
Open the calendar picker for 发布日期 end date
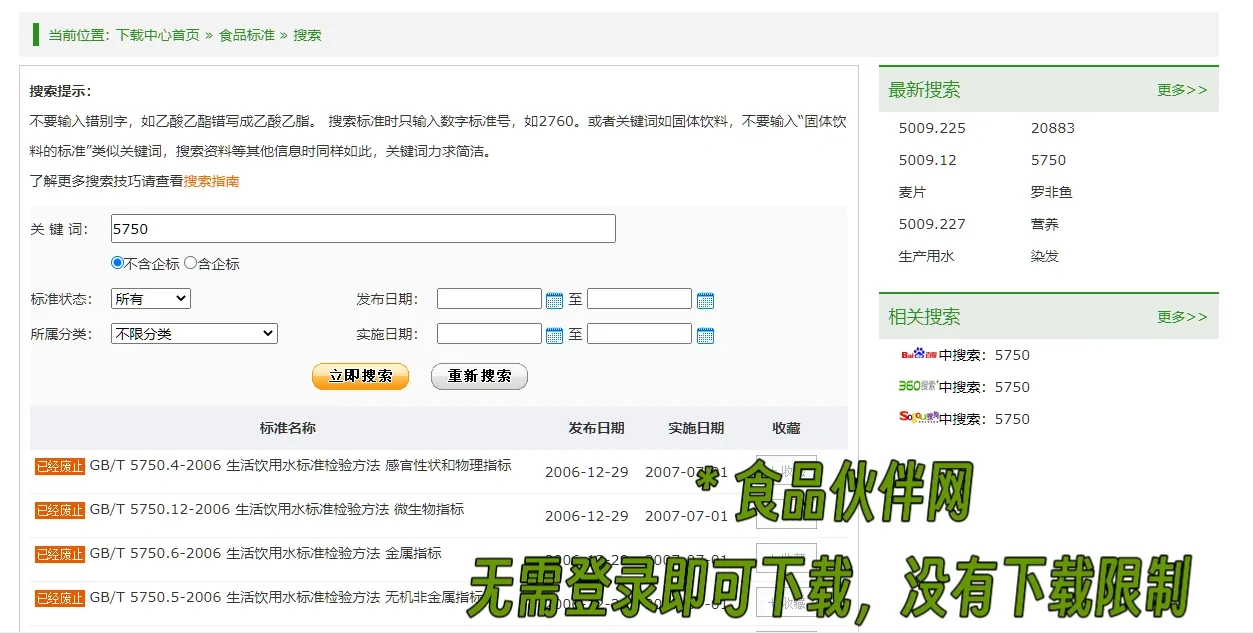click(706, 298)
